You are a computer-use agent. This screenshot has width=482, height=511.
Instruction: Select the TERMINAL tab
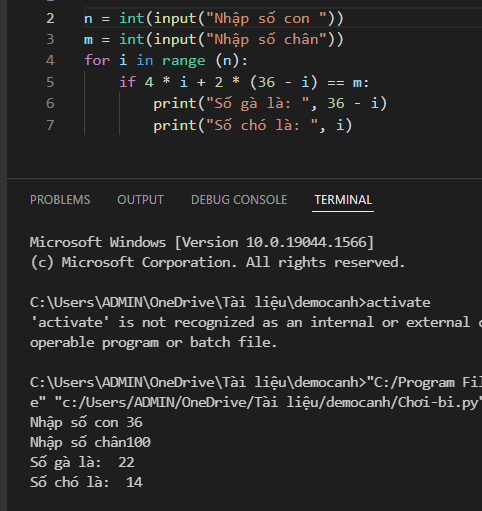coord(343,200)
